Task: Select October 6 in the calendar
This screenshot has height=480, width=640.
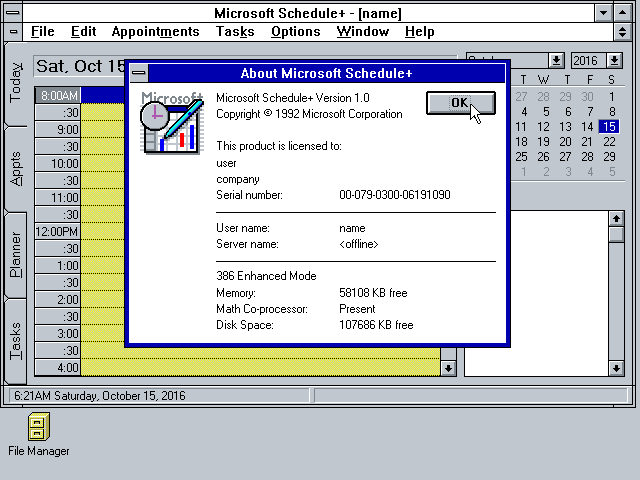Action: [x=568, y=111]
